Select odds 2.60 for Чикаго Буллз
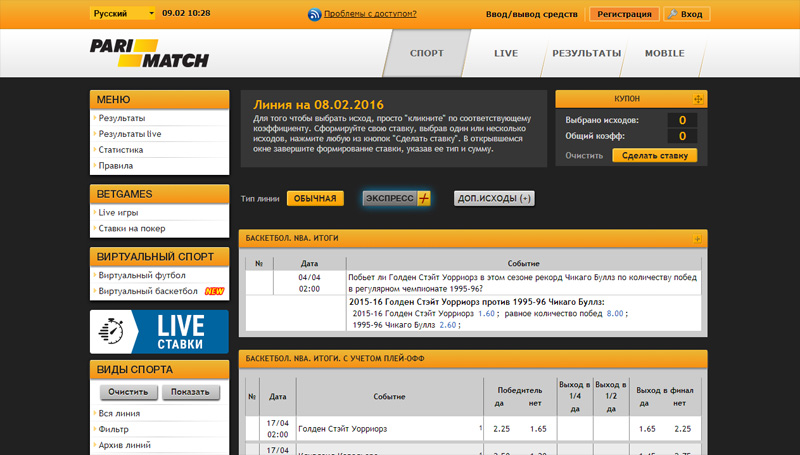The width and height of the screenshot is (800, 455). (447, 324)
